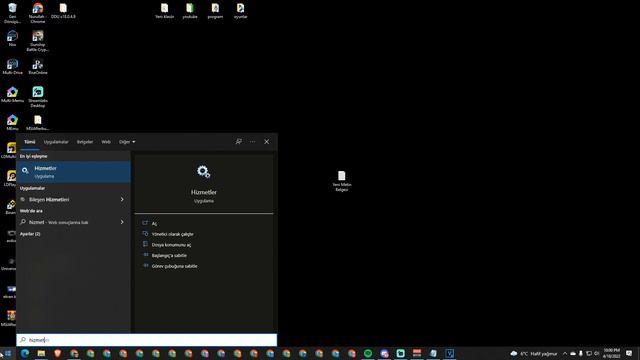This screenshot has height=360, width=640.
Task: Click the taskbar clock and date
Action: tap(611, 353)
